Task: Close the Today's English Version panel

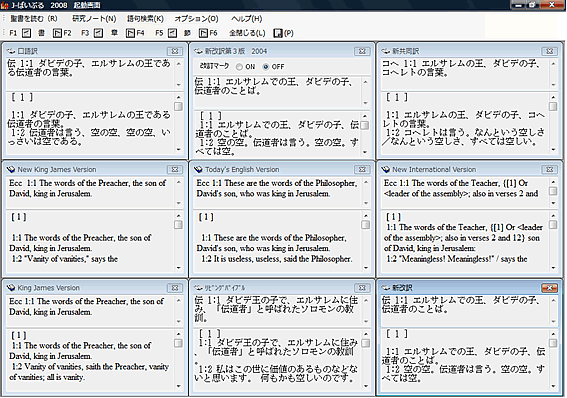Action: (362, 170)
